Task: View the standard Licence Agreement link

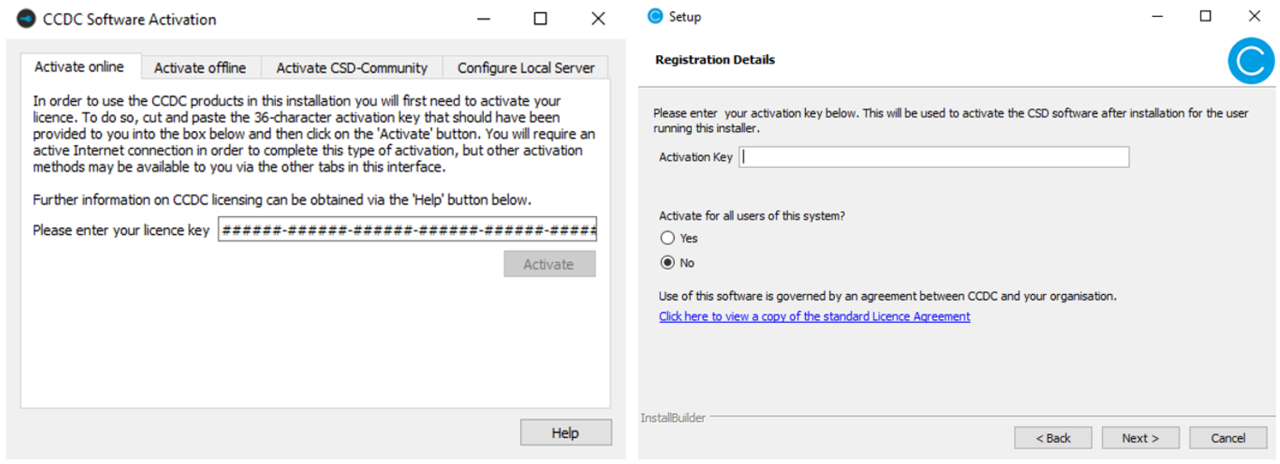Action: [x=814, y=317]
